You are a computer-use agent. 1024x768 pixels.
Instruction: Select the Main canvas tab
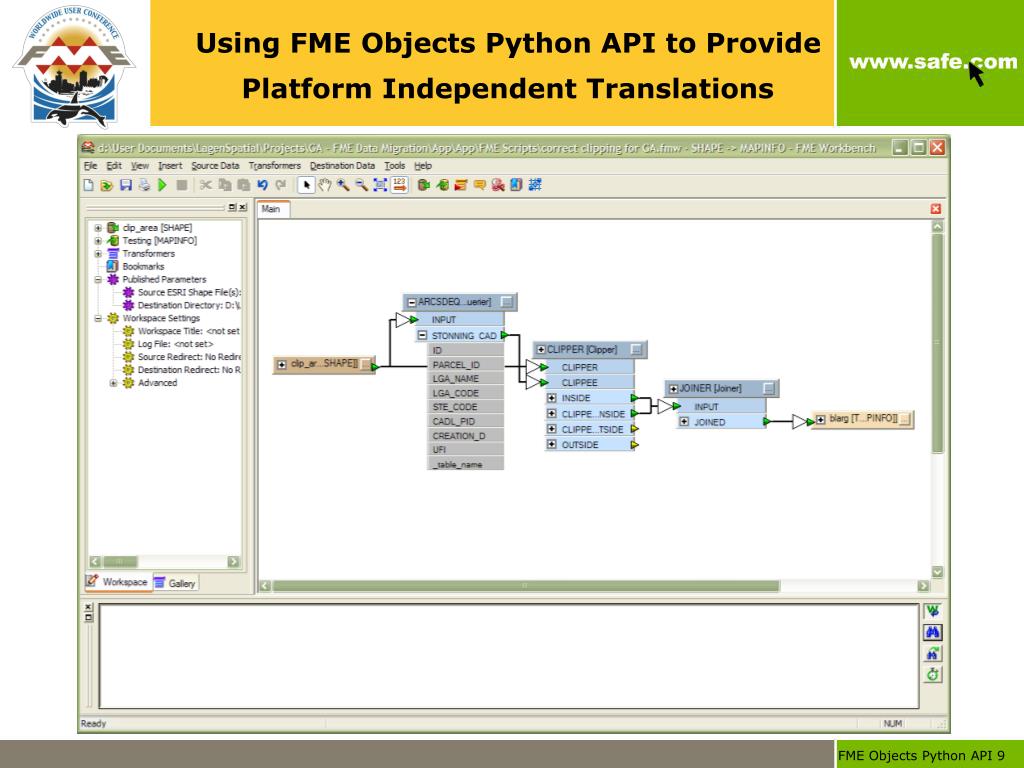coord(272,209)
